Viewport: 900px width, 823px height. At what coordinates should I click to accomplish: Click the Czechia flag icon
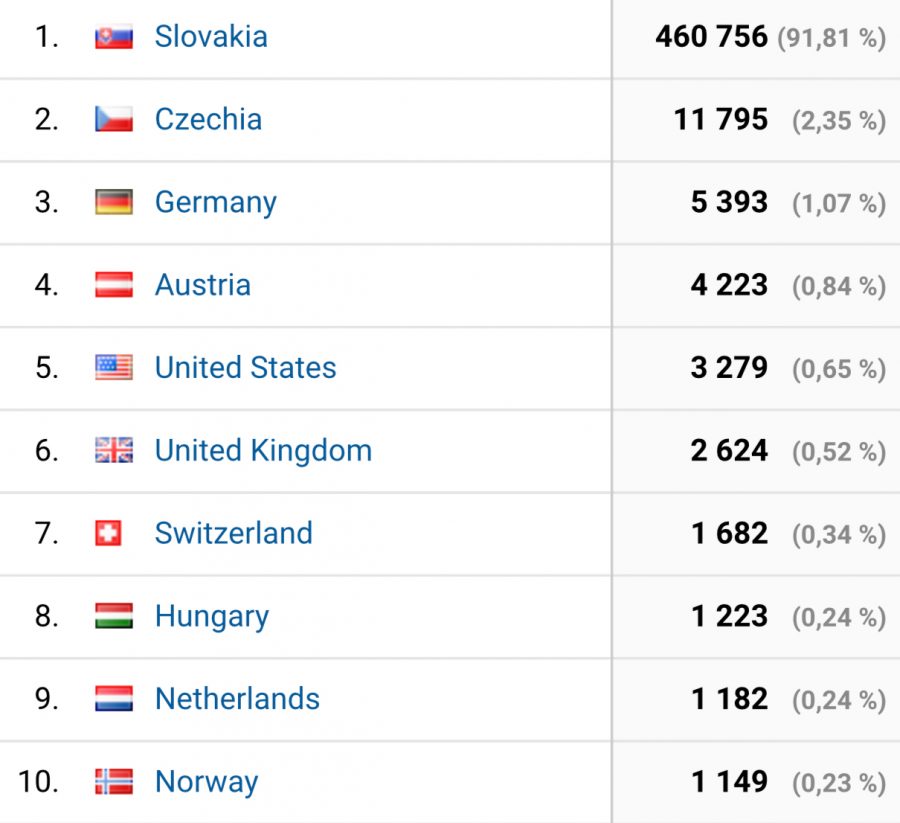coord(114,120)
